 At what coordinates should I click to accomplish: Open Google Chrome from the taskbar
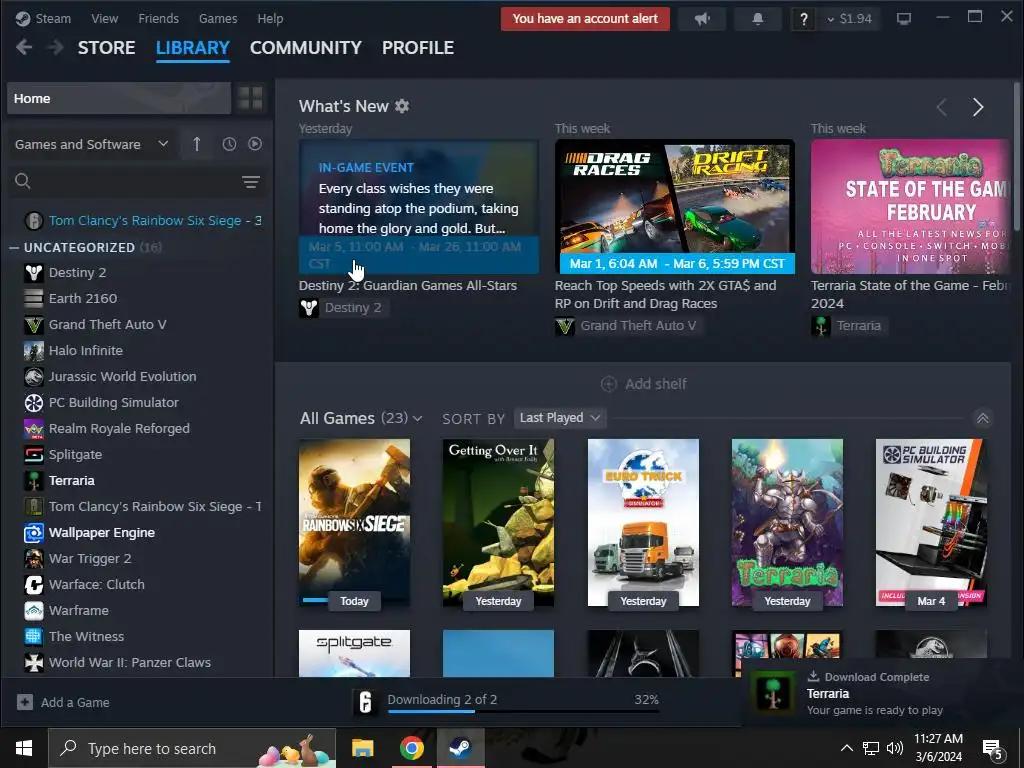[411, 748]
